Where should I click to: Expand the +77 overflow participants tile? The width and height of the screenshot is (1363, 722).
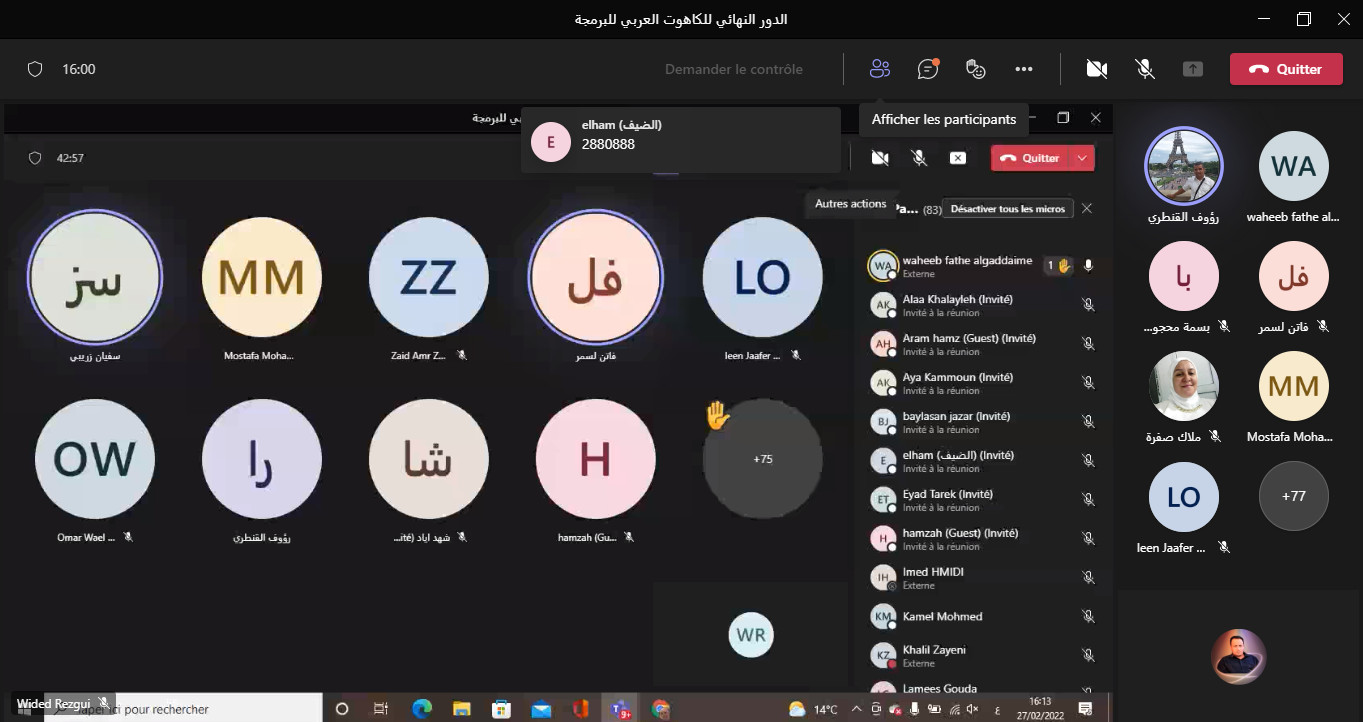[x=1294, y=496]
